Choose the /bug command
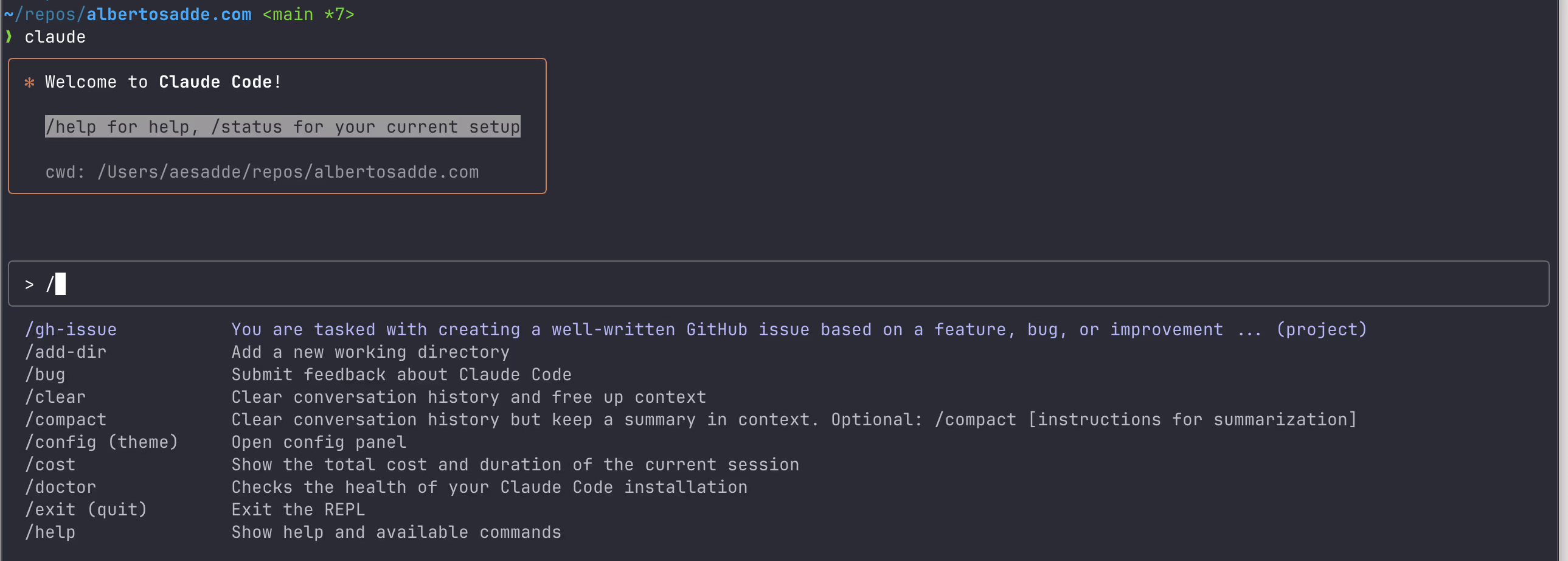The image size is (1568, 561). (x=45, y=375)
